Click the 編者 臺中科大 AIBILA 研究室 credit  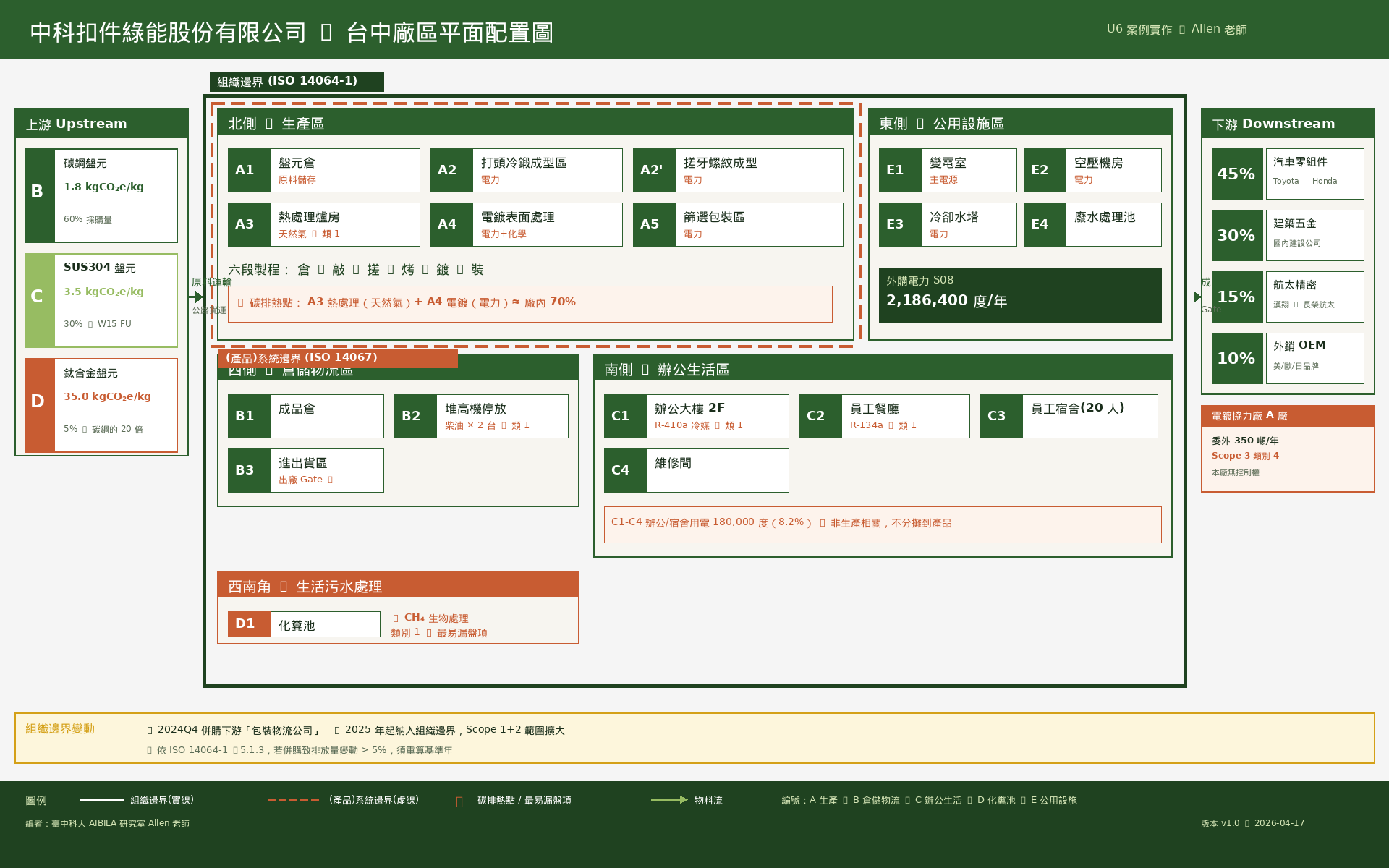click(107, 823)
